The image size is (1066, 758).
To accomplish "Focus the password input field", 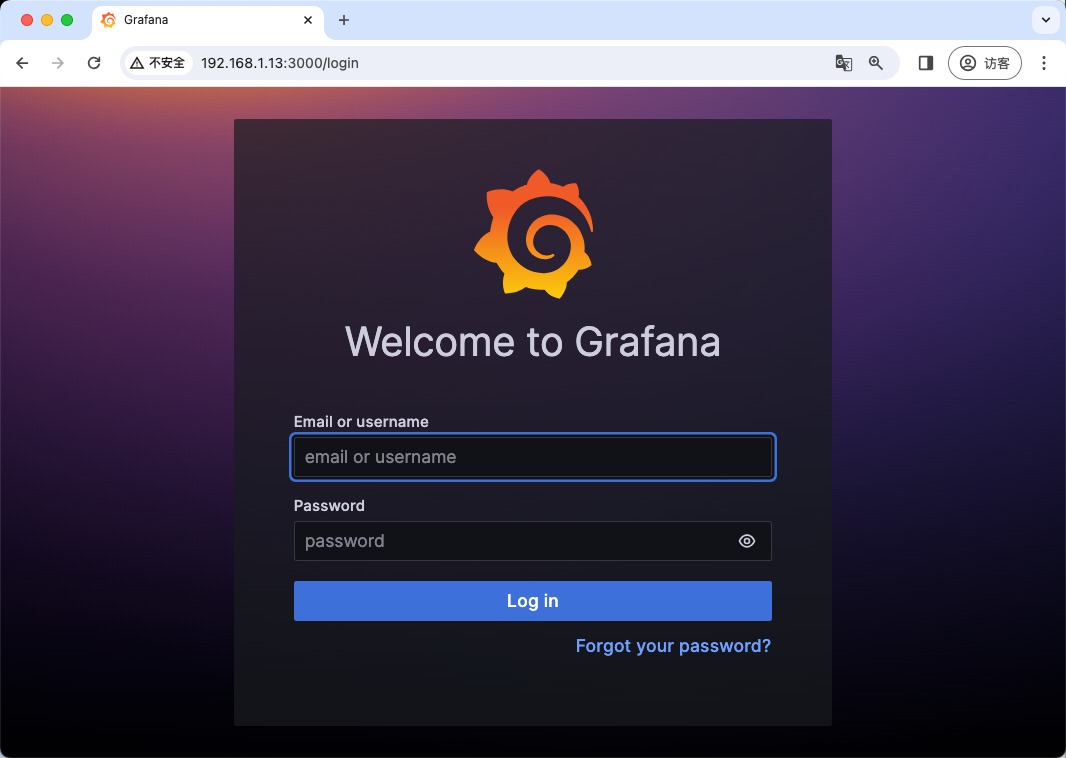I will pyautogui.click(x=533, y=541).
